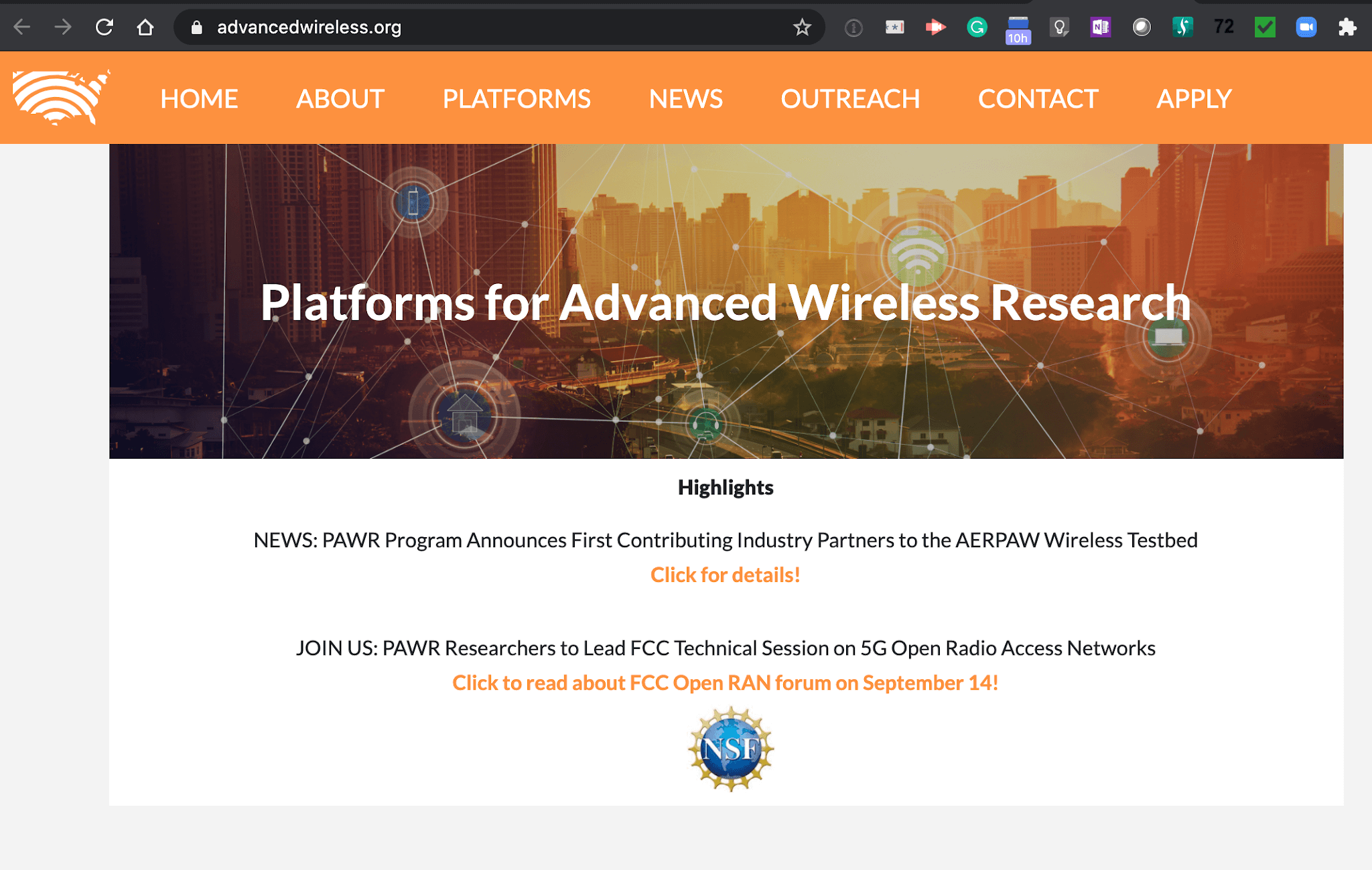
Task: Select CONTACT in the navigation bar
Action: [1037, 98]
